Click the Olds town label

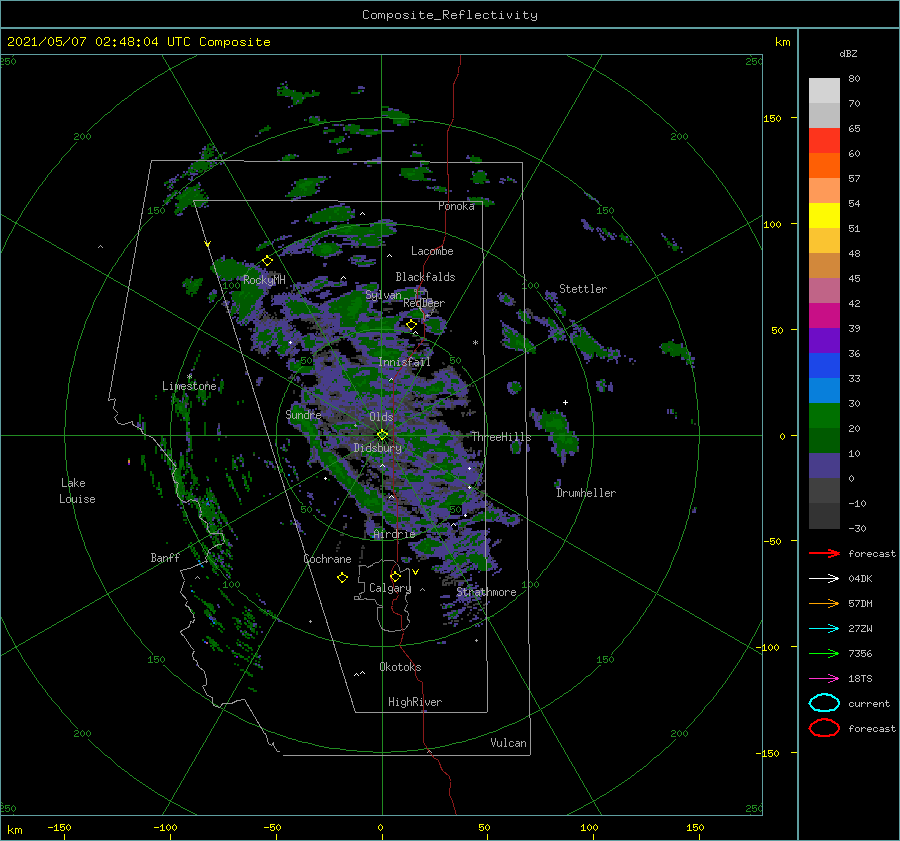point(381,417)
